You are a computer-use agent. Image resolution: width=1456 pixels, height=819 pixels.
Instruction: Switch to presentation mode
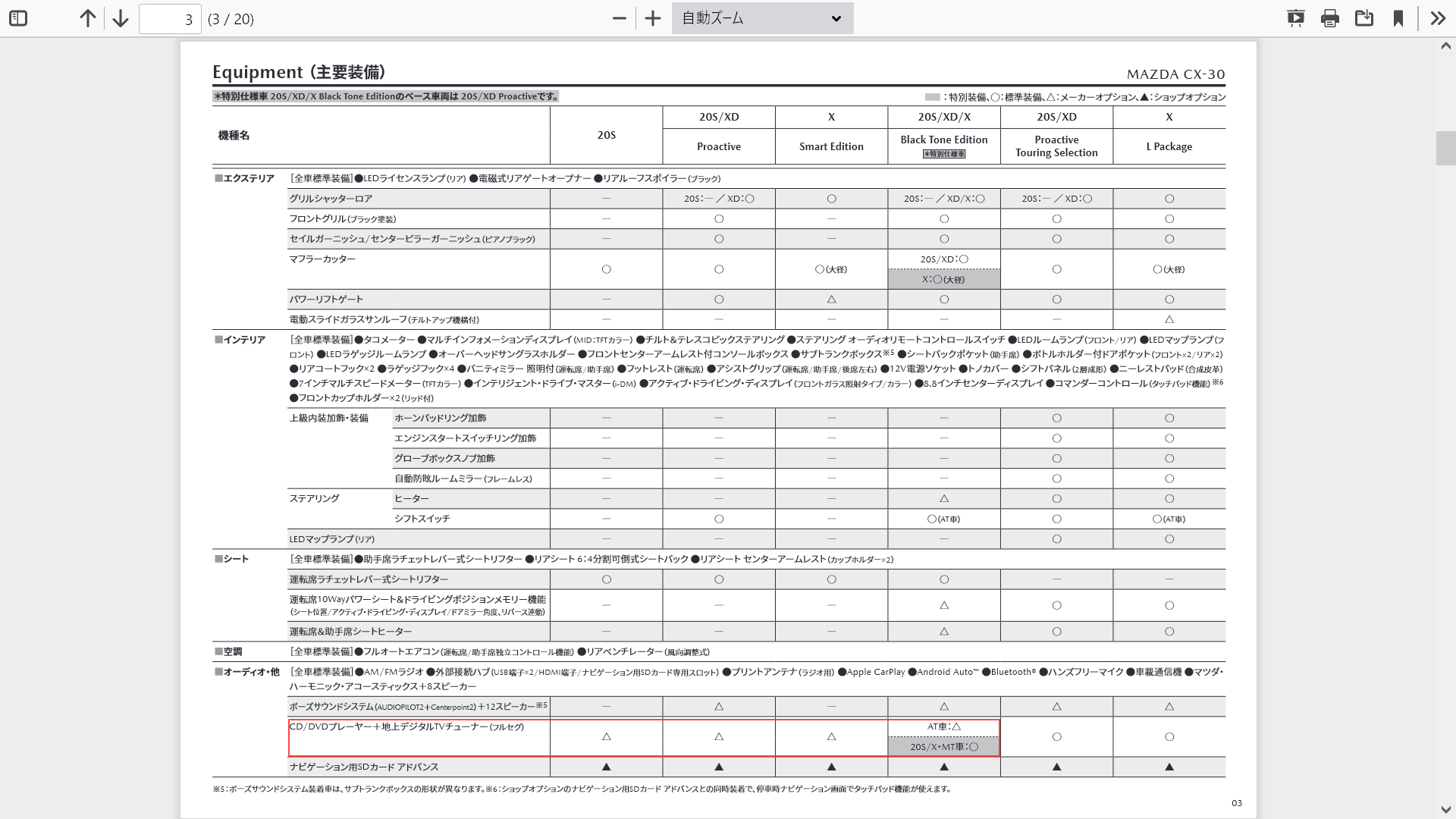point(1295,18)
